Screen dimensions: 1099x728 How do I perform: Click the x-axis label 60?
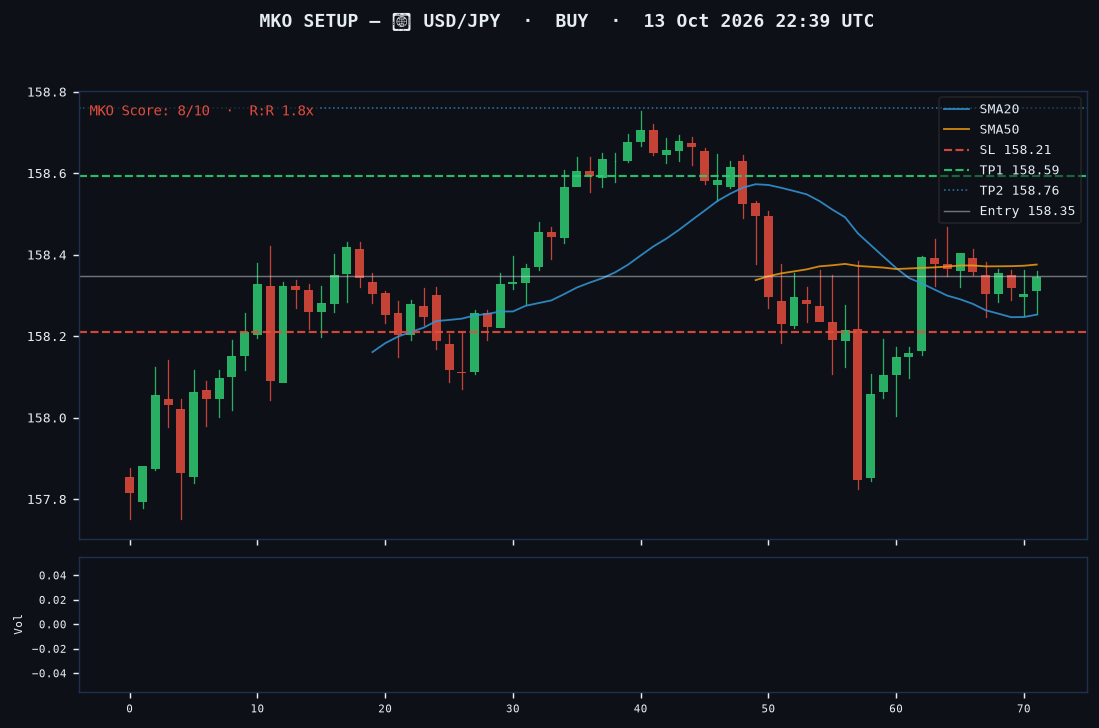[896, 709]
